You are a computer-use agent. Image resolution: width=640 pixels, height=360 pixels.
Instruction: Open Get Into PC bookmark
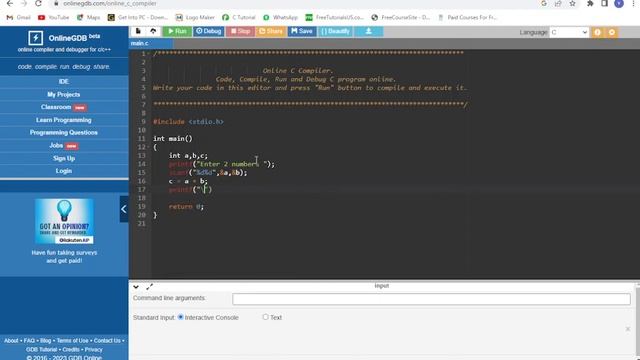click(x=138, y=18)
